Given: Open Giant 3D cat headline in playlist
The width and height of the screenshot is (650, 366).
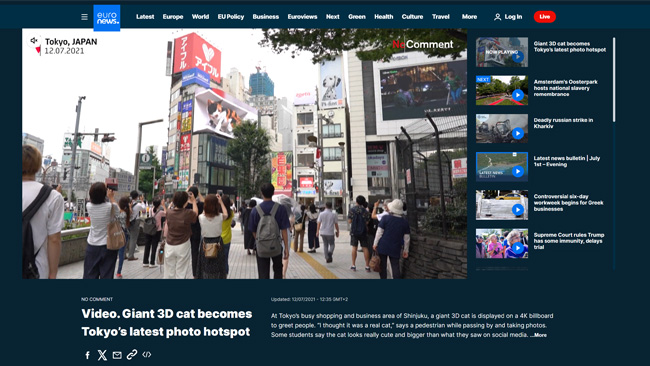Looking at the screenshot, I should pos(570,46).
